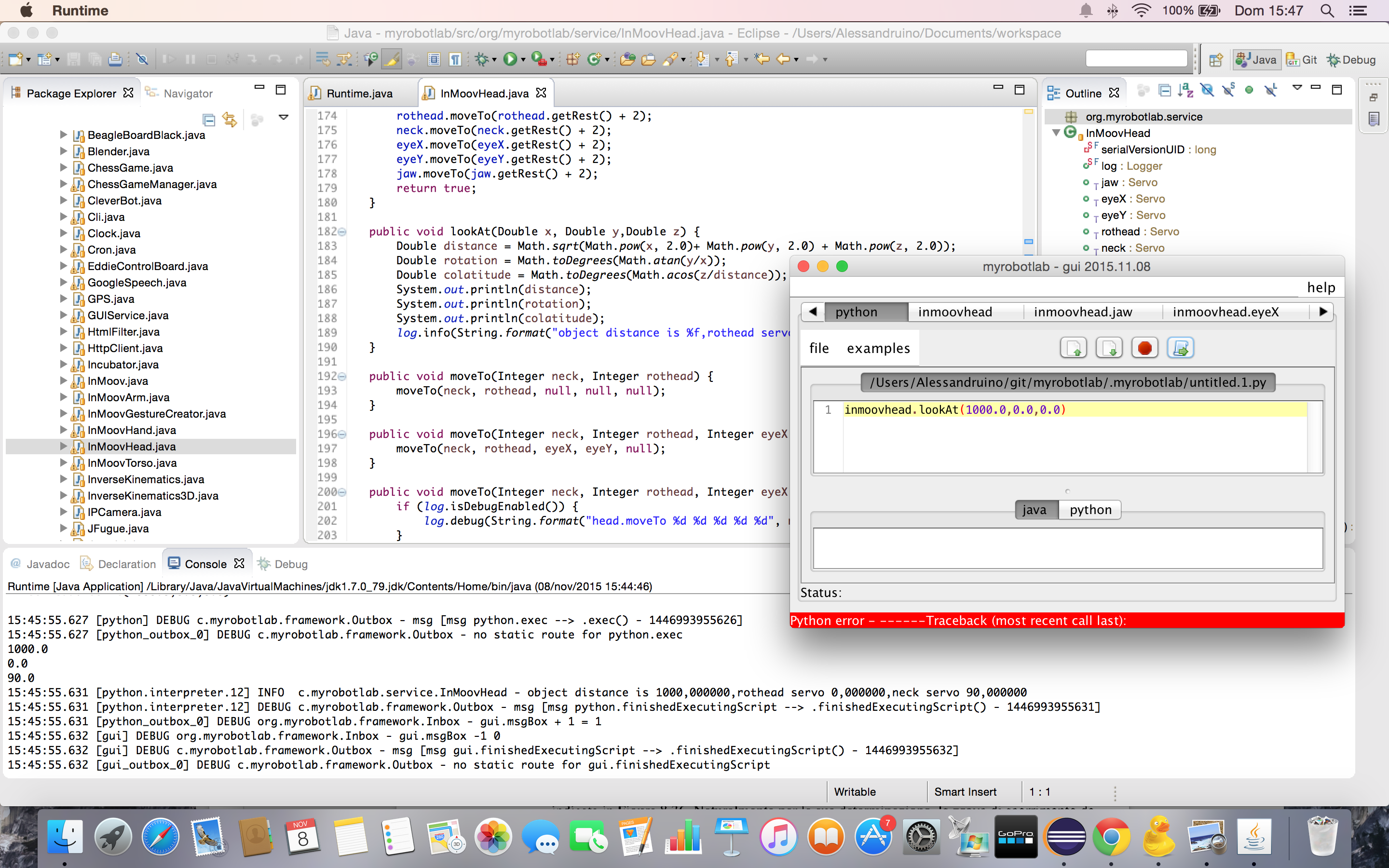
Task: Expand InMoovHead.java in Package Explorer
Action: (x=63, y=446)
